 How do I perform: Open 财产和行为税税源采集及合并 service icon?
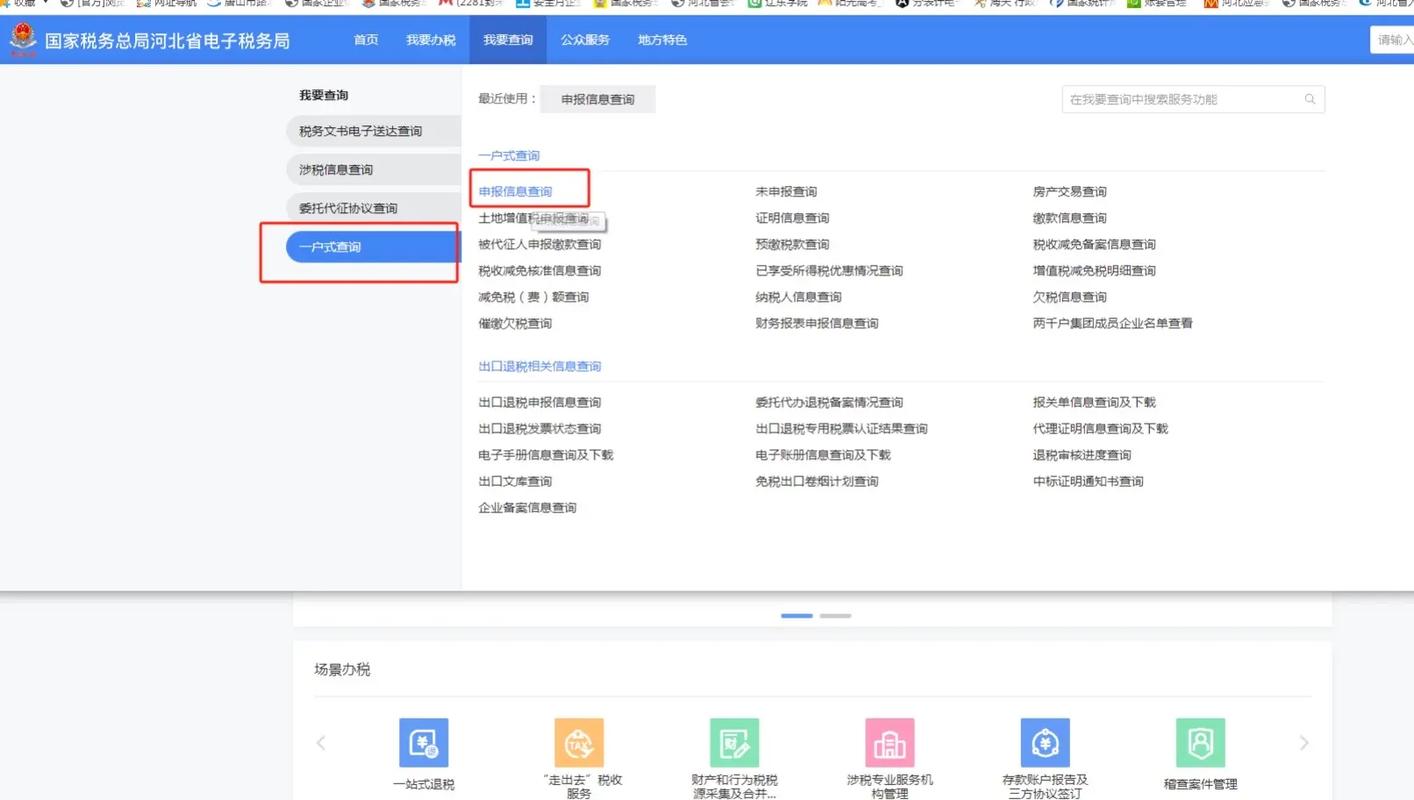coord(734,743)
